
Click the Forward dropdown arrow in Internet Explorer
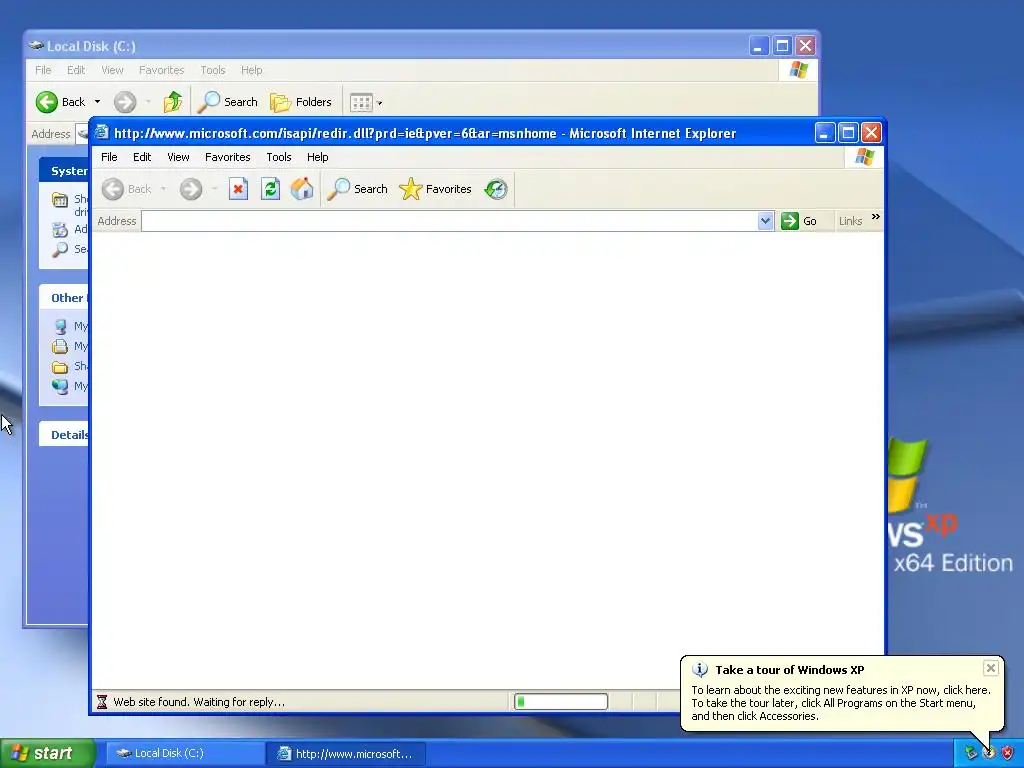[214, 189]
